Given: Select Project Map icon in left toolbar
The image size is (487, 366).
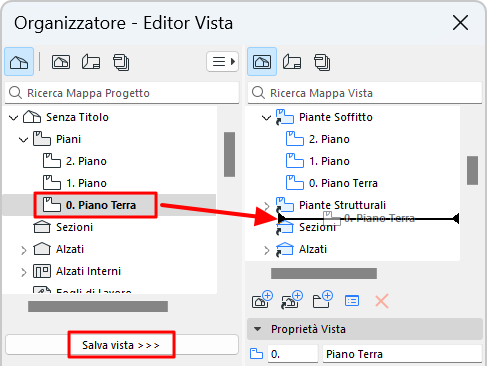Looking at the screenshot, I should pyautogui.click(x=19, y=62).
